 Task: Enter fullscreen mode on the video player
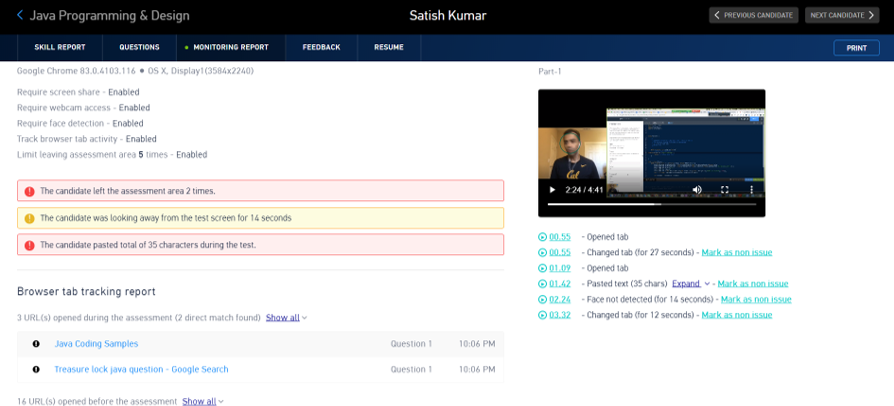(725, 190)
